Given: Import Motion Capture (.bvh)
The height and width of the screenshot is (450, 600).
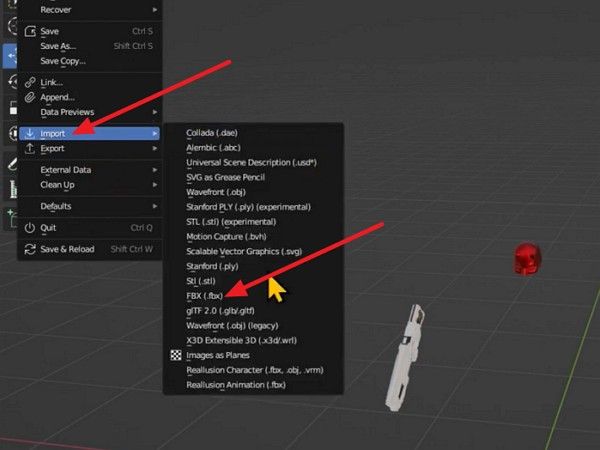Looking at the screenshot, I should click(x=253, y=236).
